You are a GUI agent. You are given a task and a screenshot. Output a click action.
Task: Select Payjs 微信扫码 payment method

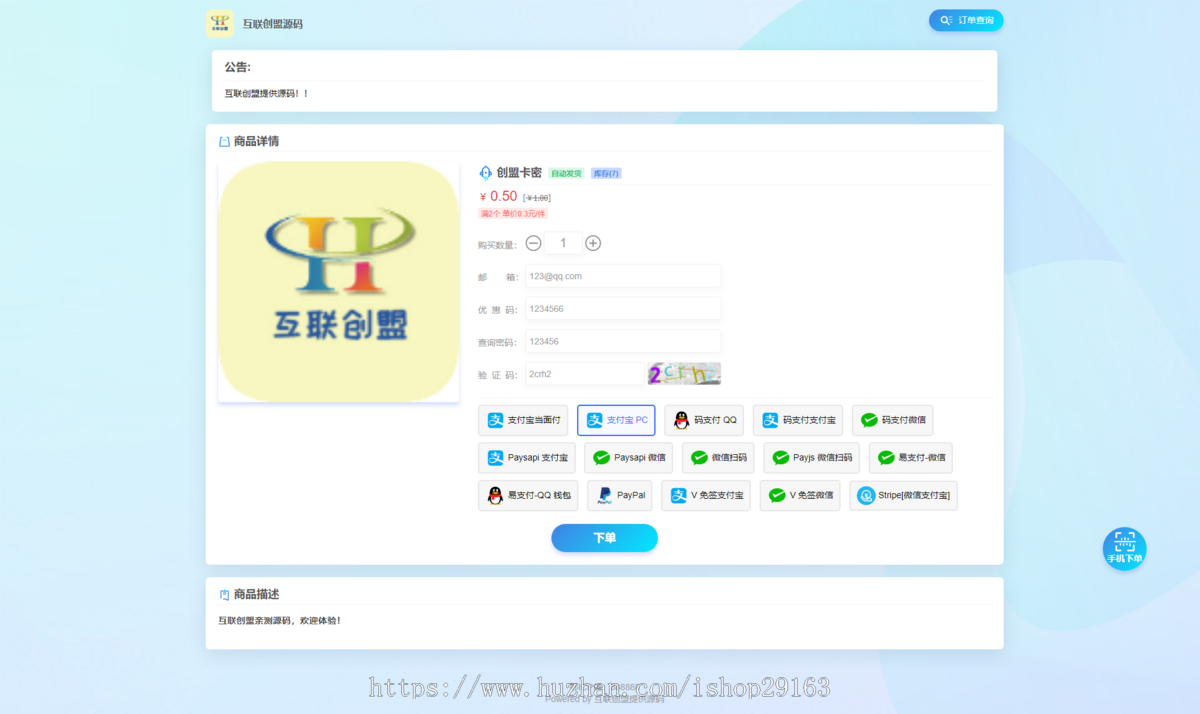tap(812, 458)
